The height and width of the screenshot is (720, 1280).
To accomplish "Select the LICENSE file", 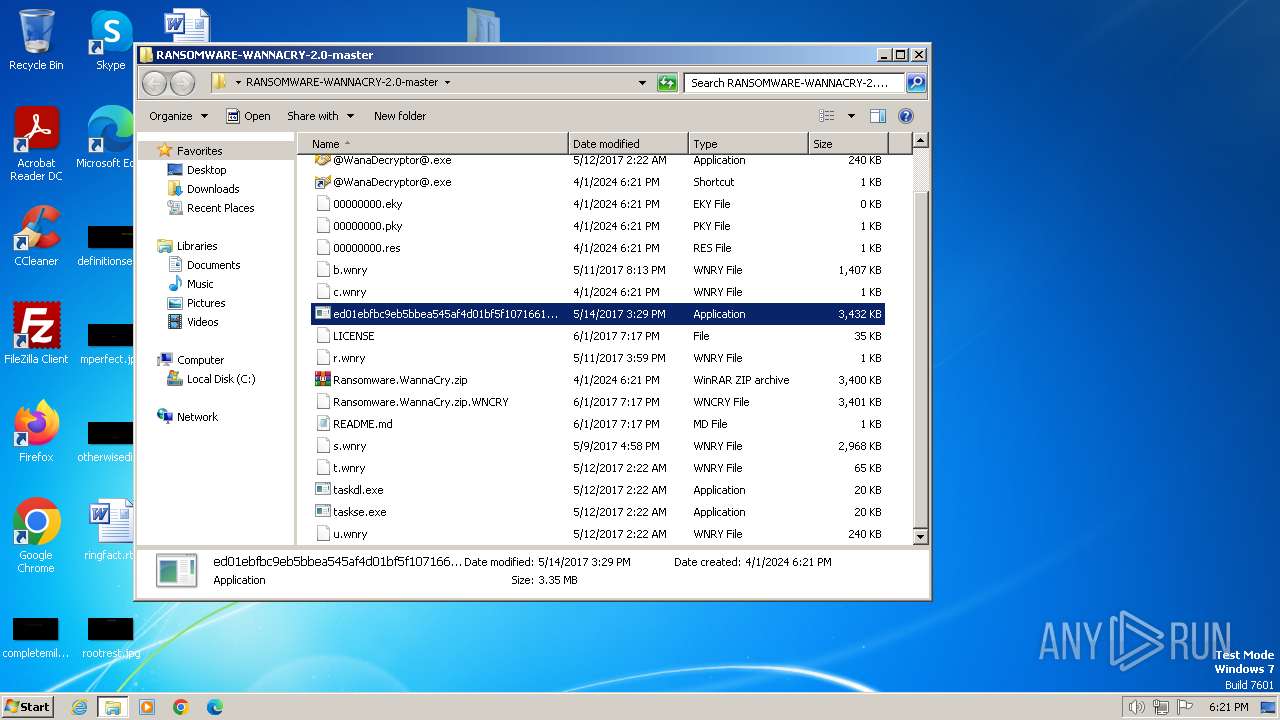I will pos(597,336).
